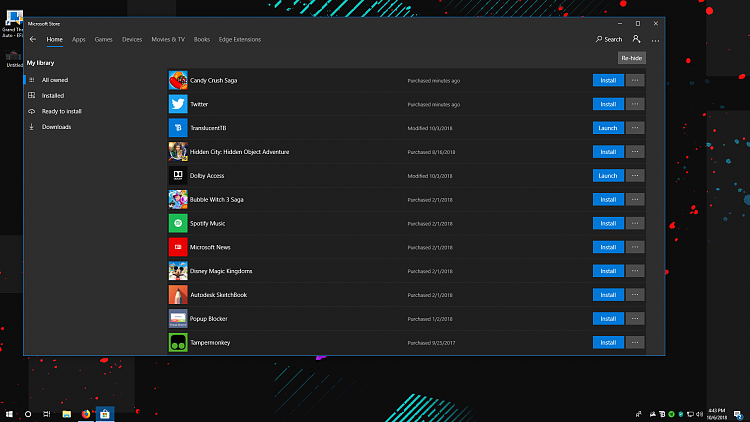Click the Autodesk SketchBook pencil icon

178,295
